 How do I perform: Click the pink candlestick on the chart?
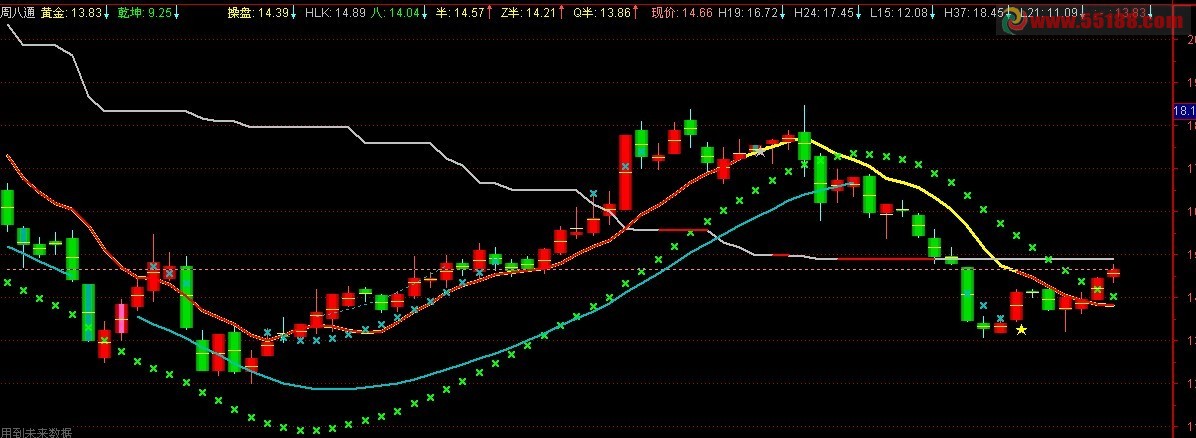[121, 317]
